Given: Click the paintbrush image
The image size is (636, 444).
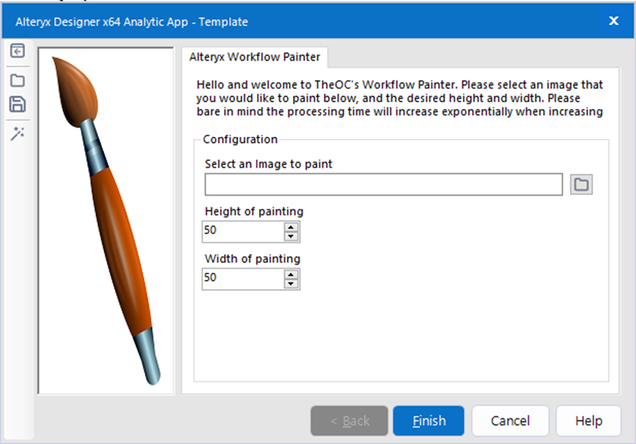Looking at the screenshot, I should [x=106, y=218].
